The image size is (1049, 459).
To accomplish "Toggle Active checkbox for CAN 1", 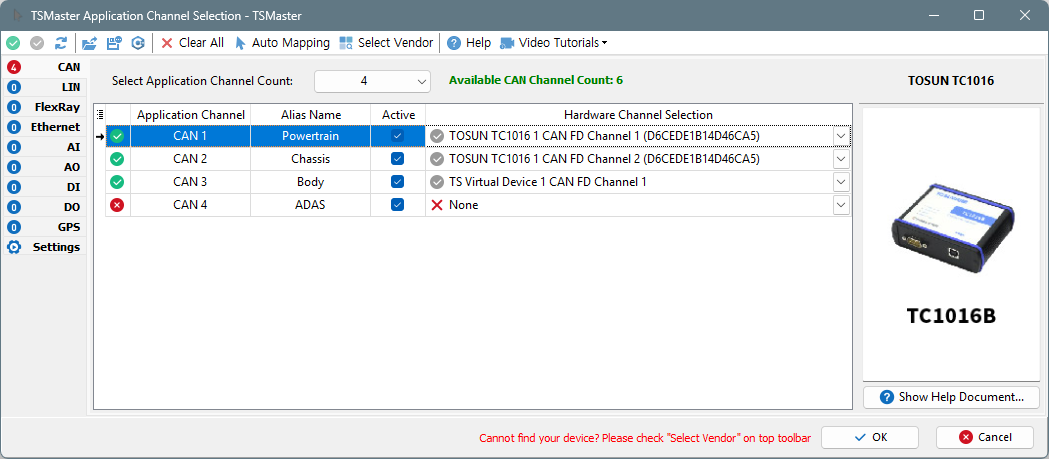I will click(397, 136).
